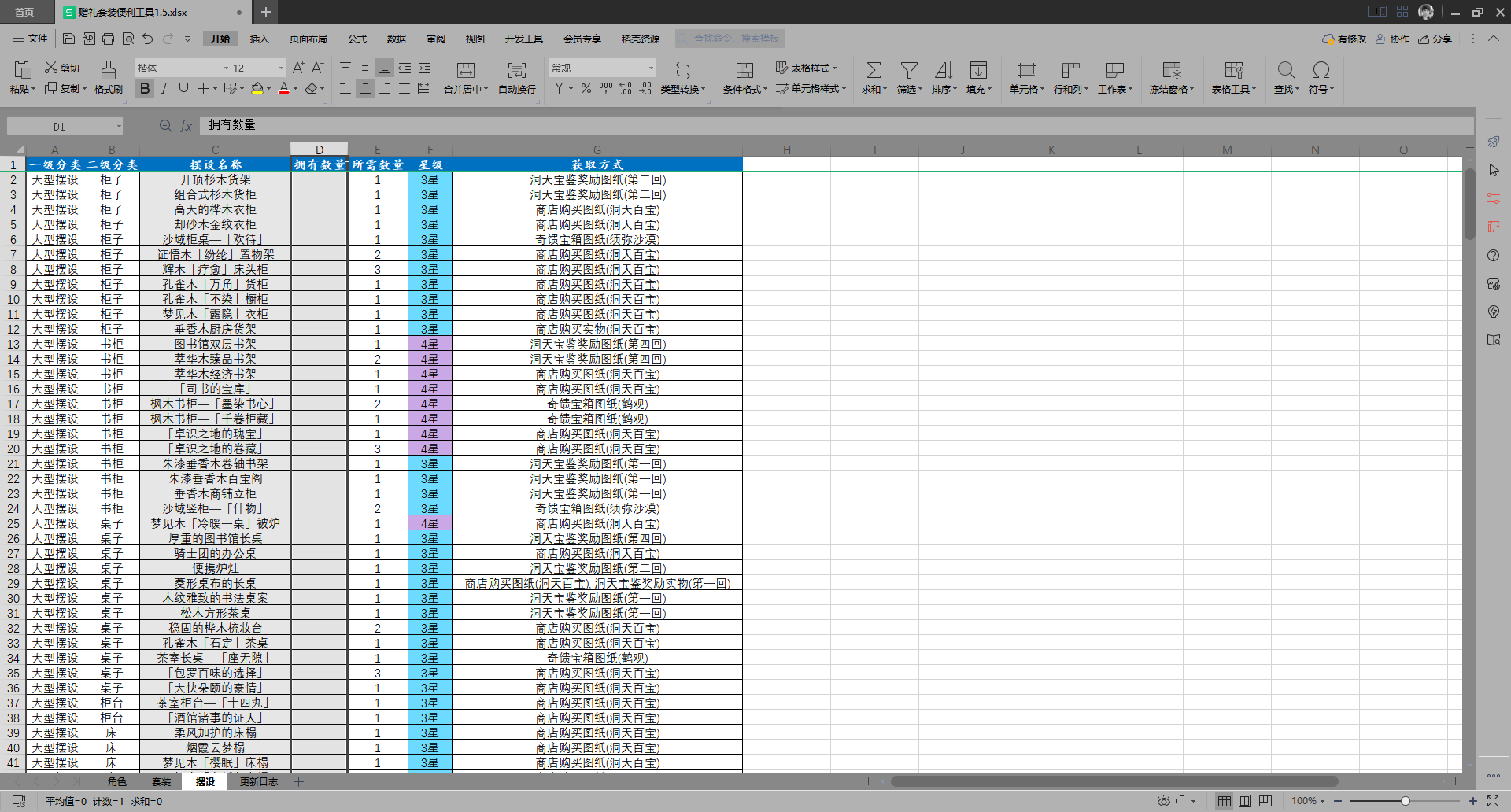Image resolution: width=1511 pixels, height=812 pixels.
Task: Click the font color red A swatch
Action: tap(284, 89)
